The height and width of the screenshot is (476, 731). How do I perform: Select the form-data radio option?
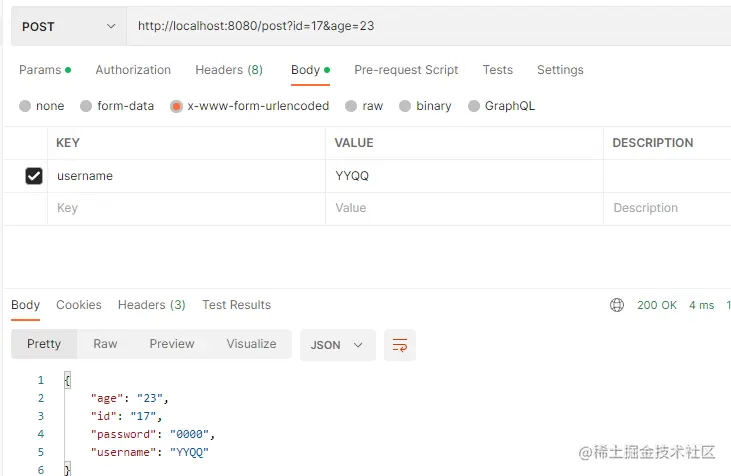click(86, 106)
